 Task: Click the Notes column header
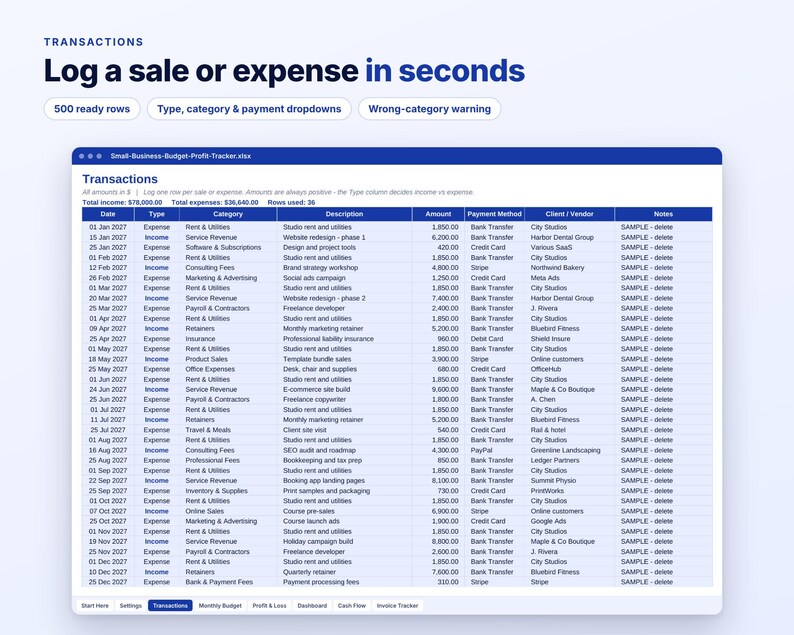663,214
